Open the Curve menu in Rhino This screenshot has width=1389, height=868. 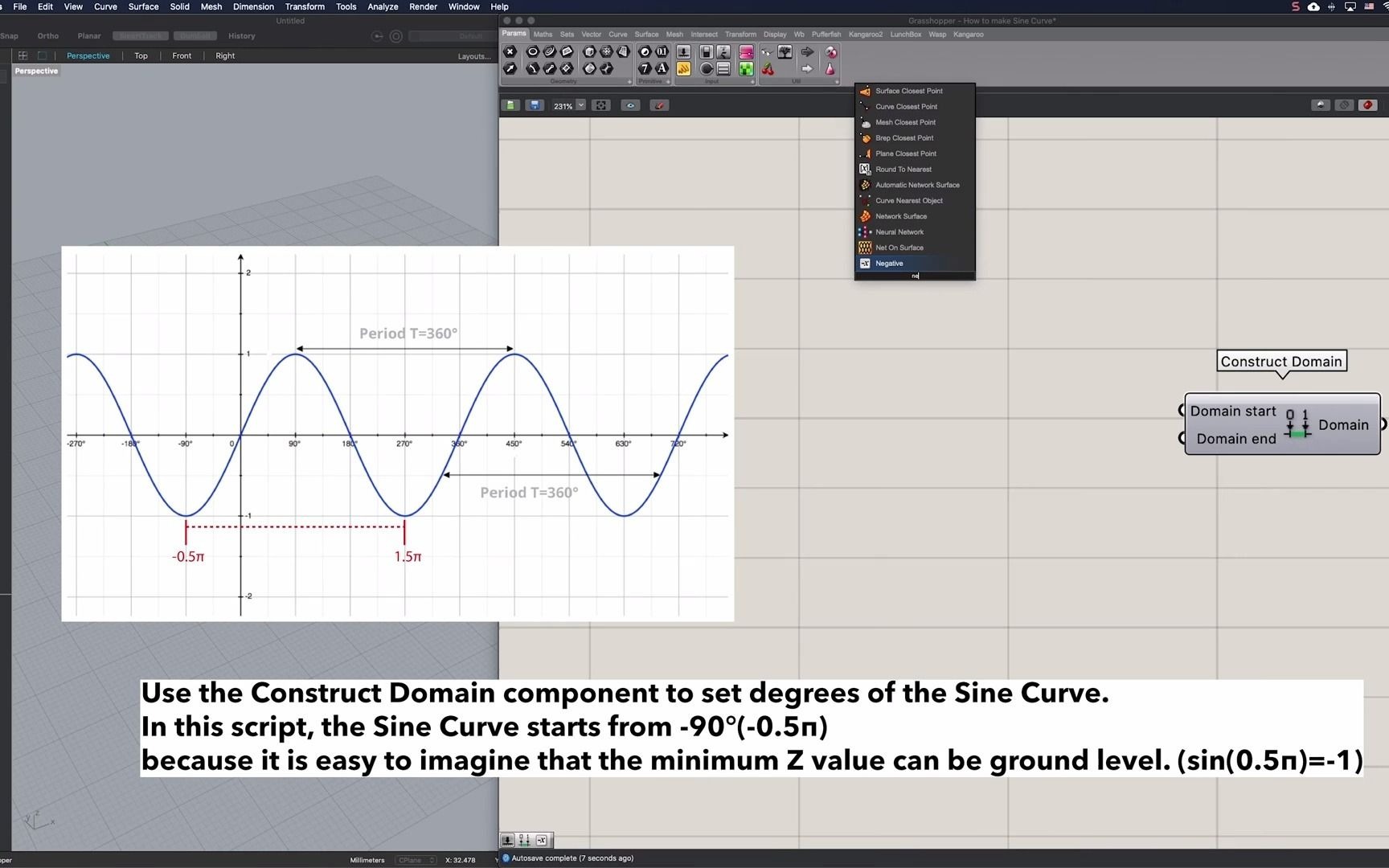click(x=105, y=6)
